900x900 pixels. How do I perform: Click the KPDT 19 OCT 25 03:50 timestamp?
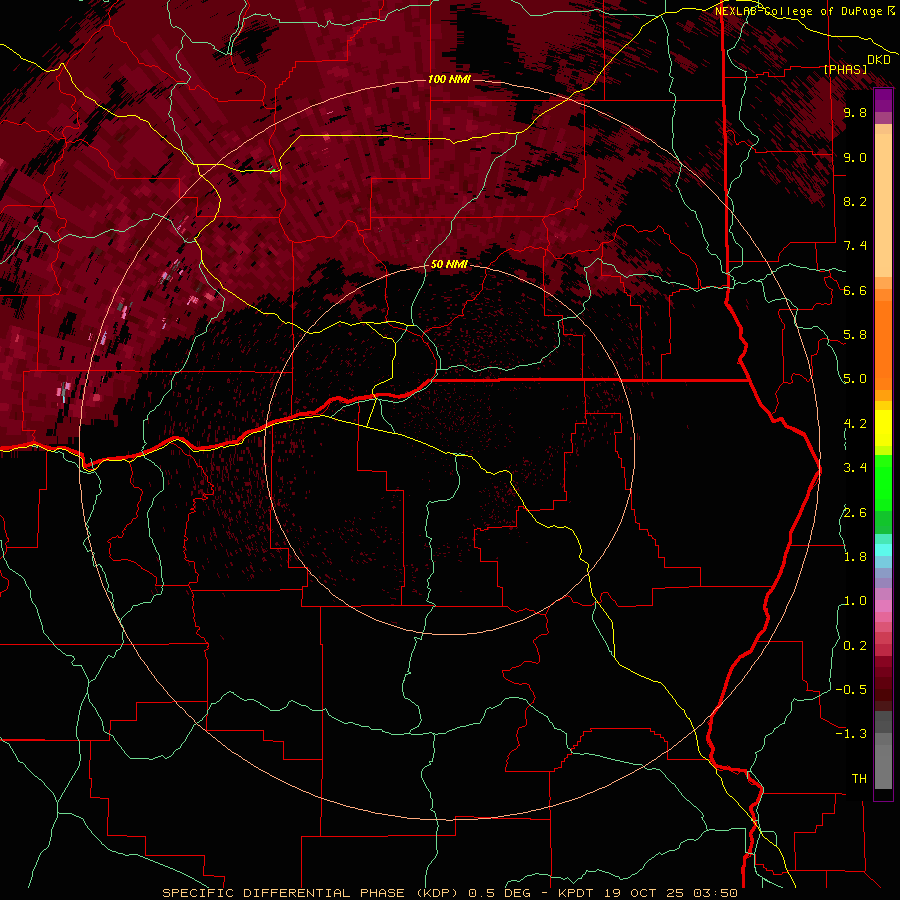click(648, 893)
